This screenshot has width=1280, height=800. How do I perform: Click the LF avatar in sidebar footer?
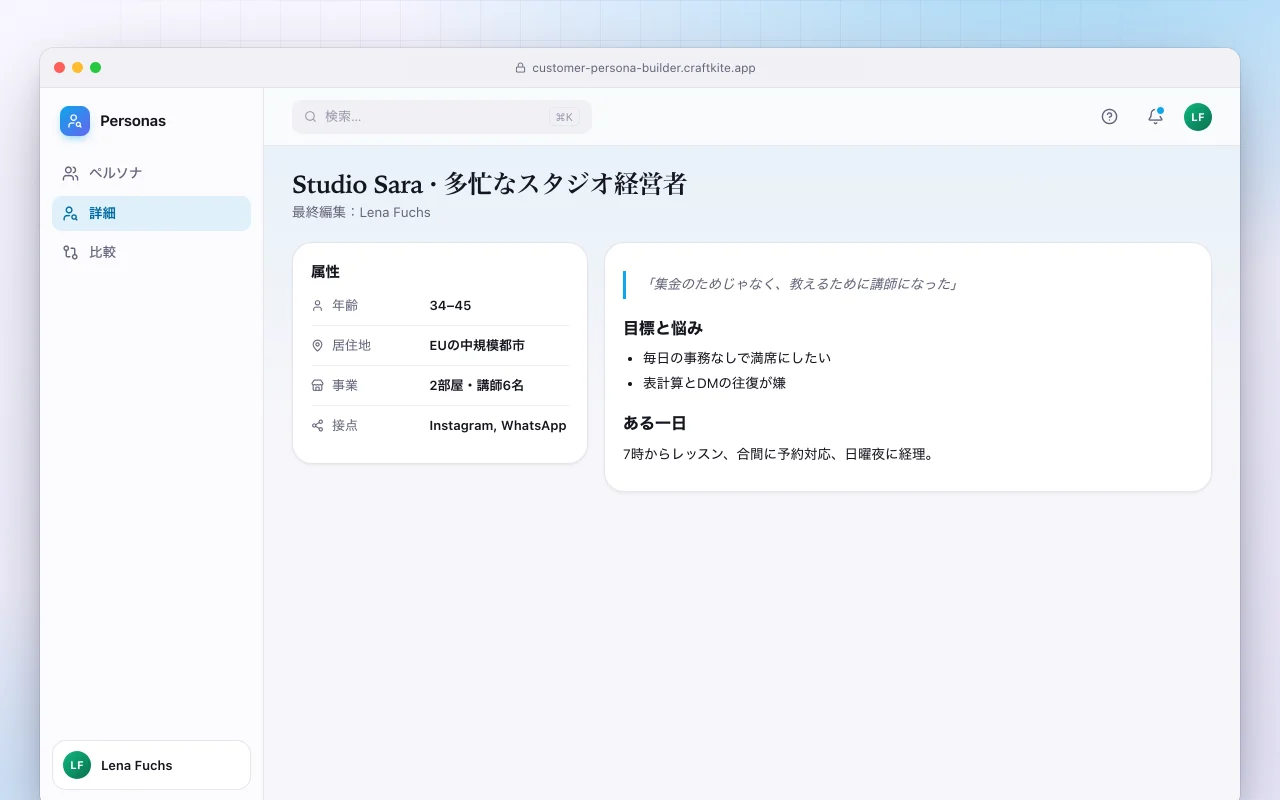click(x=77, y=765)
